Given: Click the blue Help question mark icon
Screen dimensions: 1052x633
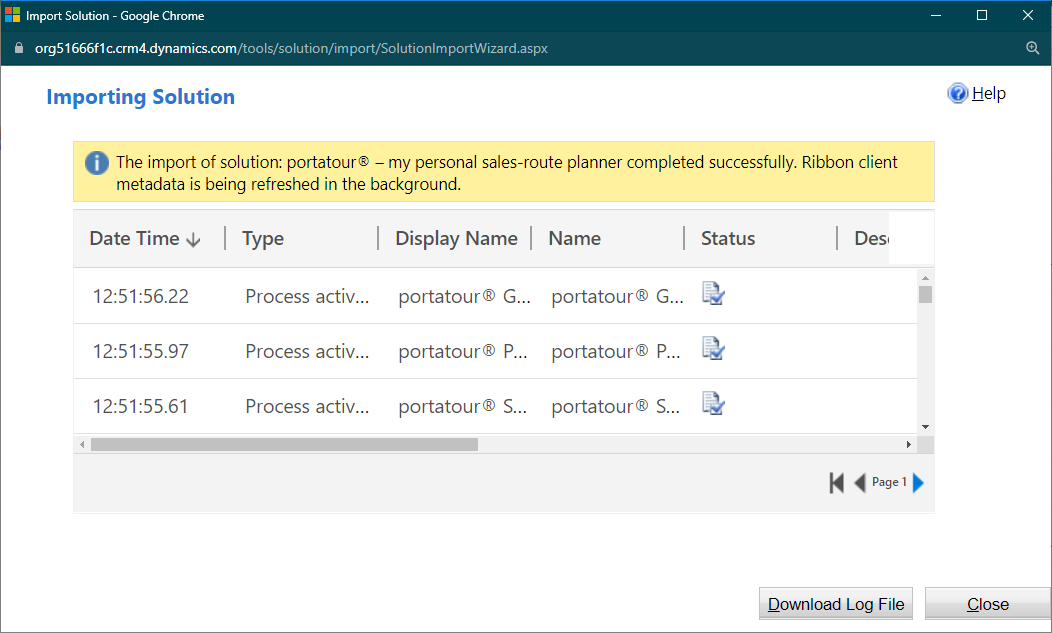Looking at the screenshot, I should pyautogui.click(x=957, y=93).
